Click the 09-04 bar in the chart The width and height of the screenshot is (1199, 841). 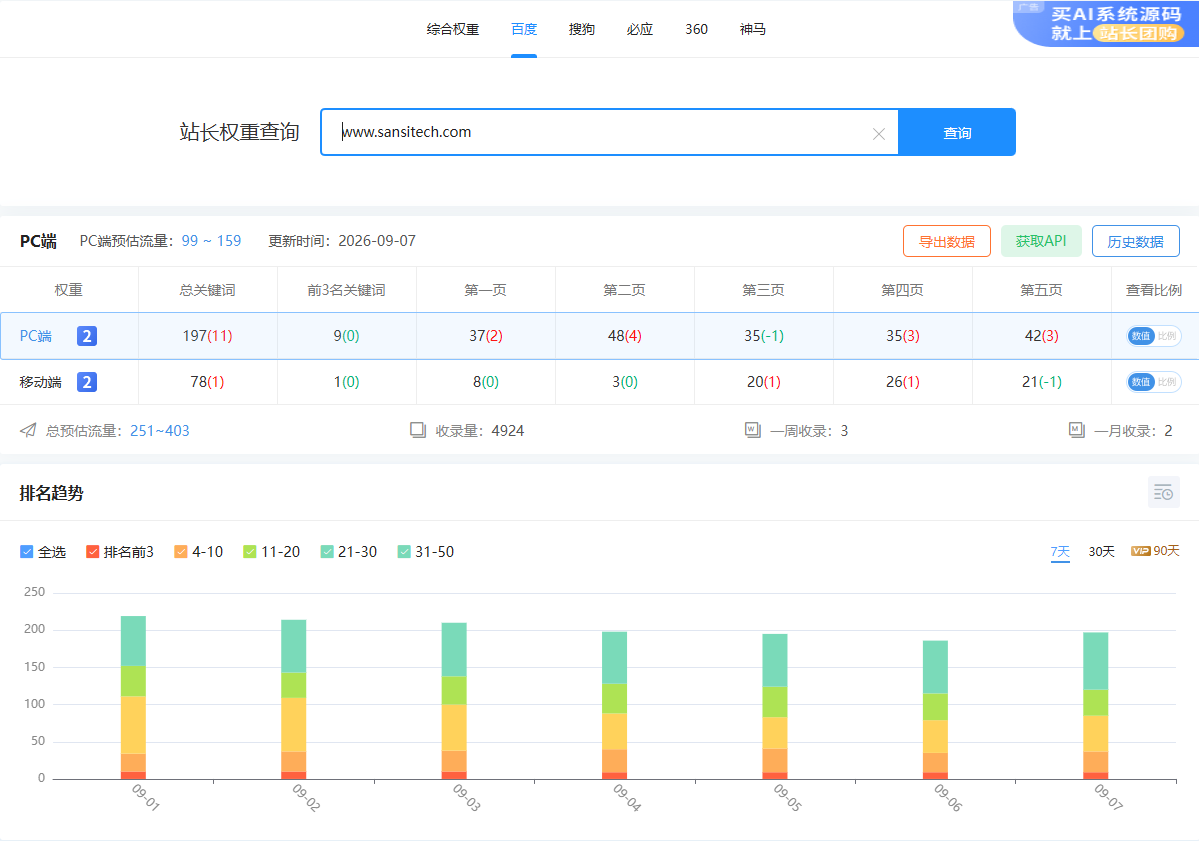[x=614, y=706]
